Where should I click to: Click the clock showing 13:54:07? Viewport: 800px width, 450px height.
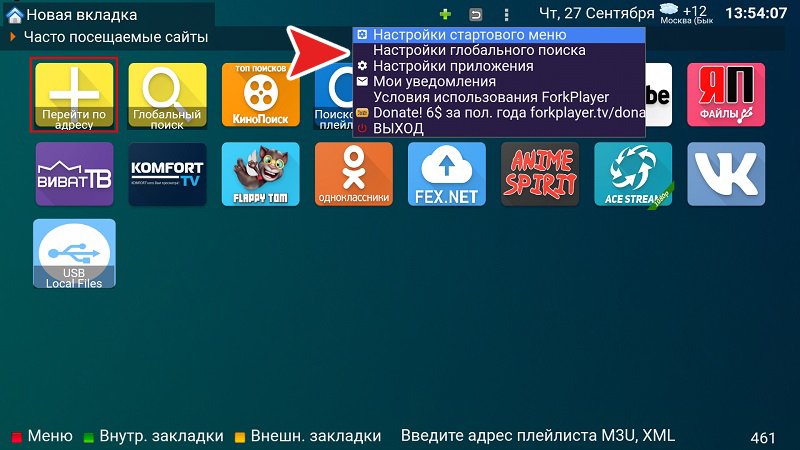tap(757, 13)
